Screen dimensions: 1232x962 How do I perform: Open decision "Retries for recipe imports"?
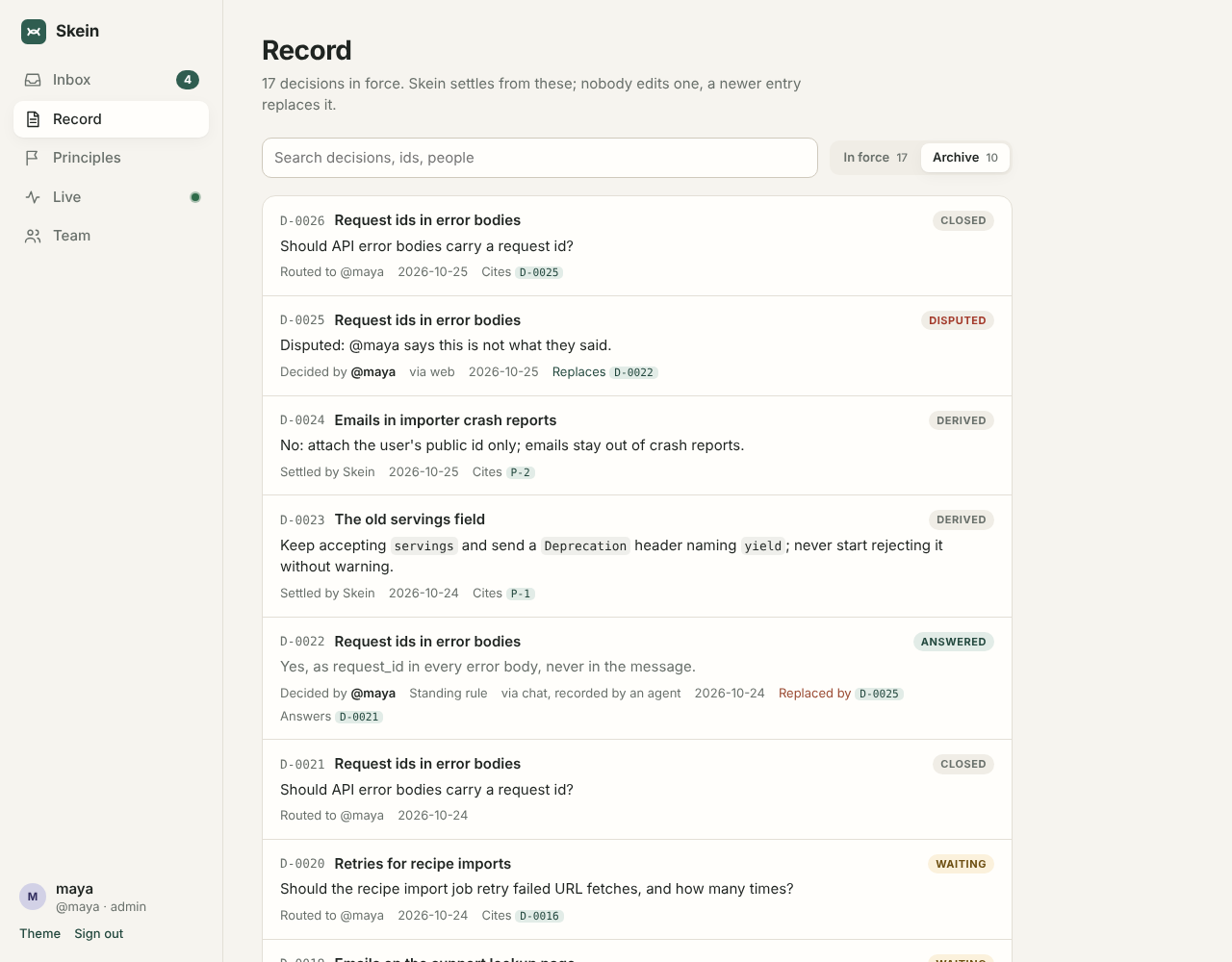tap(423, 864)
